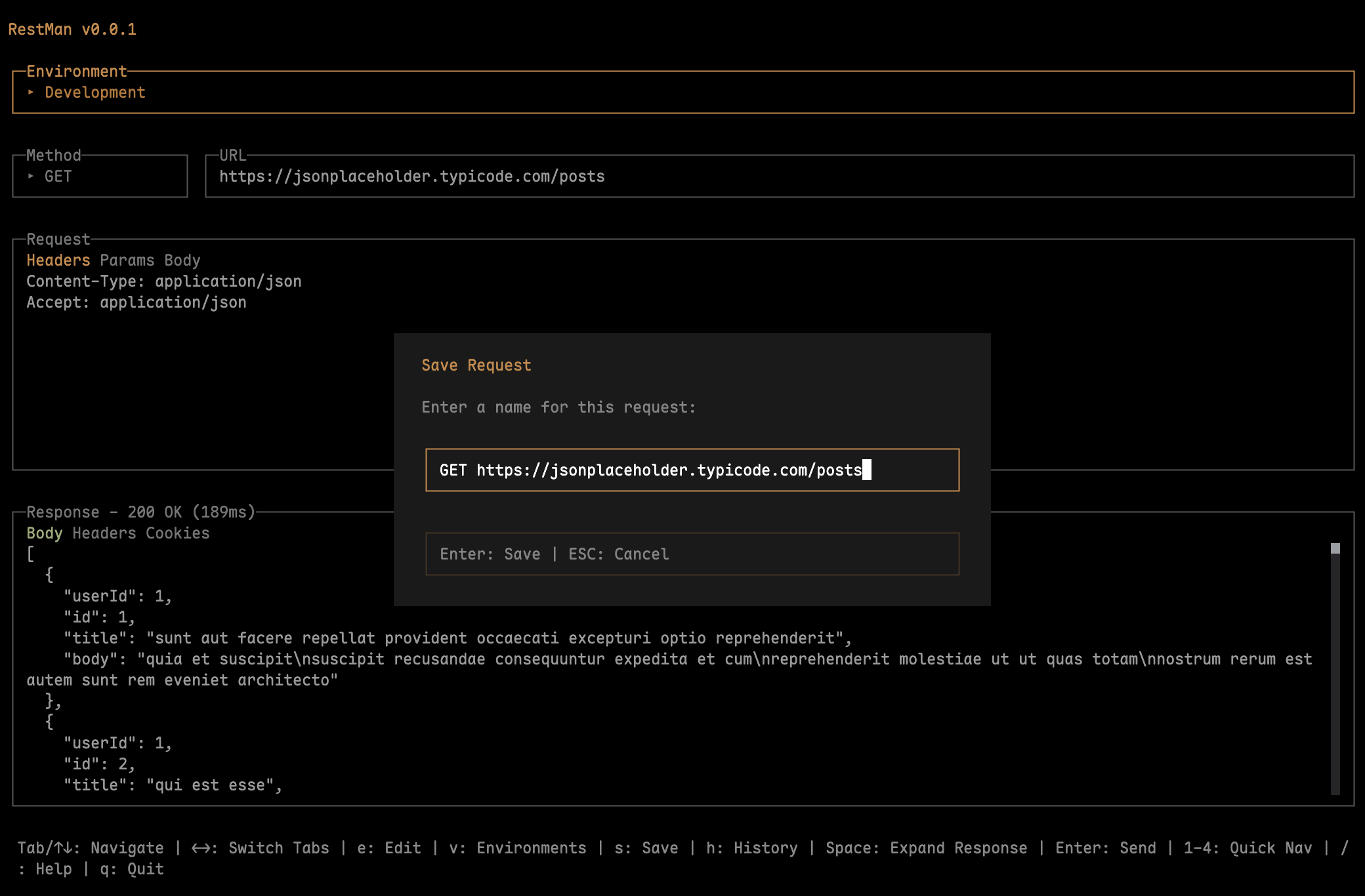Click the response scrollbar thumb
The image size is (1365, 896).
point(1335,548)
